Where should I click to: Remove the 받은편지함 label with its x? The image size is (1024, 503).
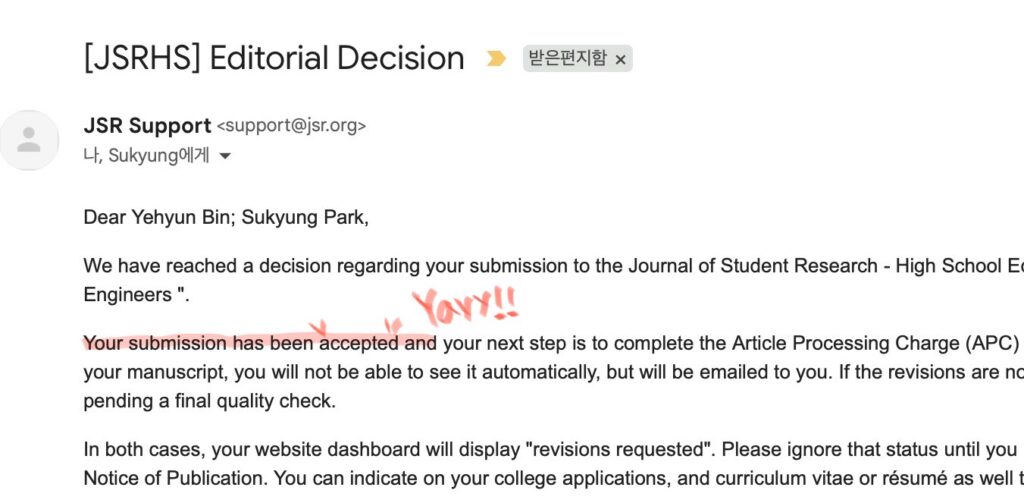[620, 59]
